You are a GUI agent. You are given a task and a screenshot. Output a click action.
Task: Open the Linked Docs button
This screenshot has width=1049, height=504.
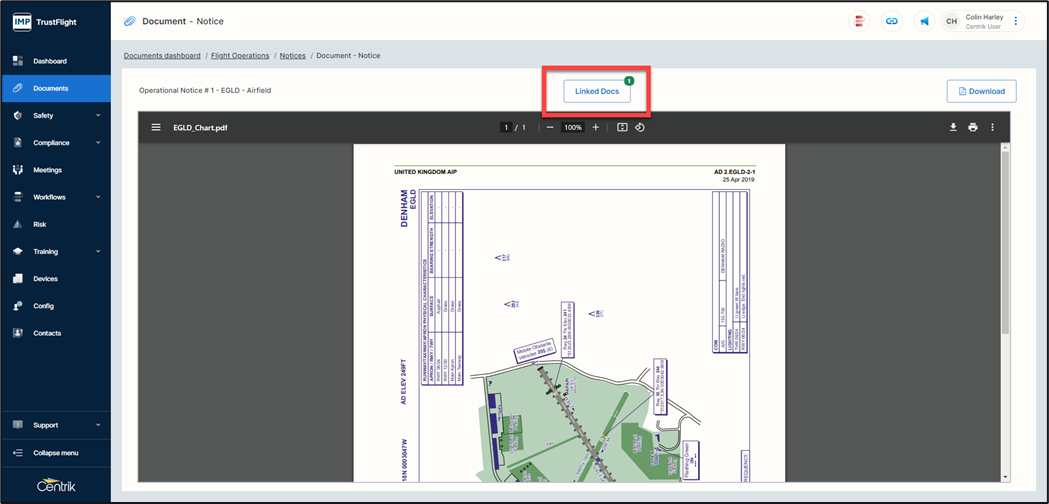point(597,91)
